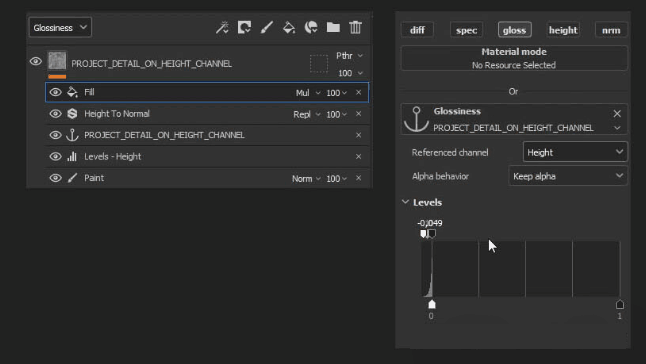Viewport: 646px width, 364px height.
Task: Switch to the diff channel tab
Action: pyautogui.click(x=417, y=30)
